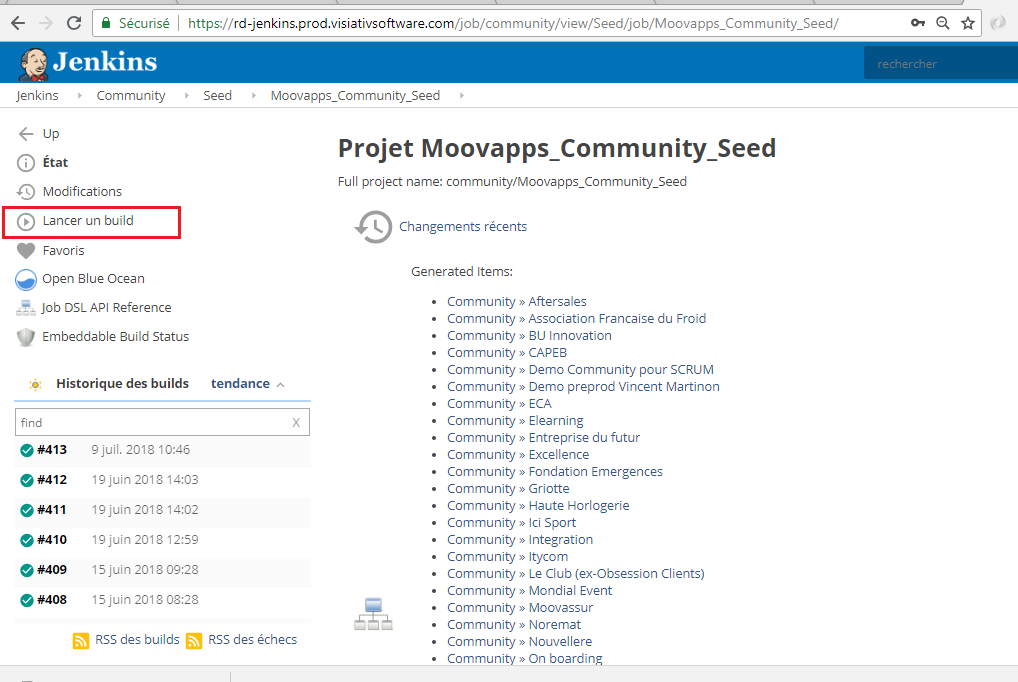
Task: Click the rechercher search field
Action: pyautogui.click(x=941, y=64)
